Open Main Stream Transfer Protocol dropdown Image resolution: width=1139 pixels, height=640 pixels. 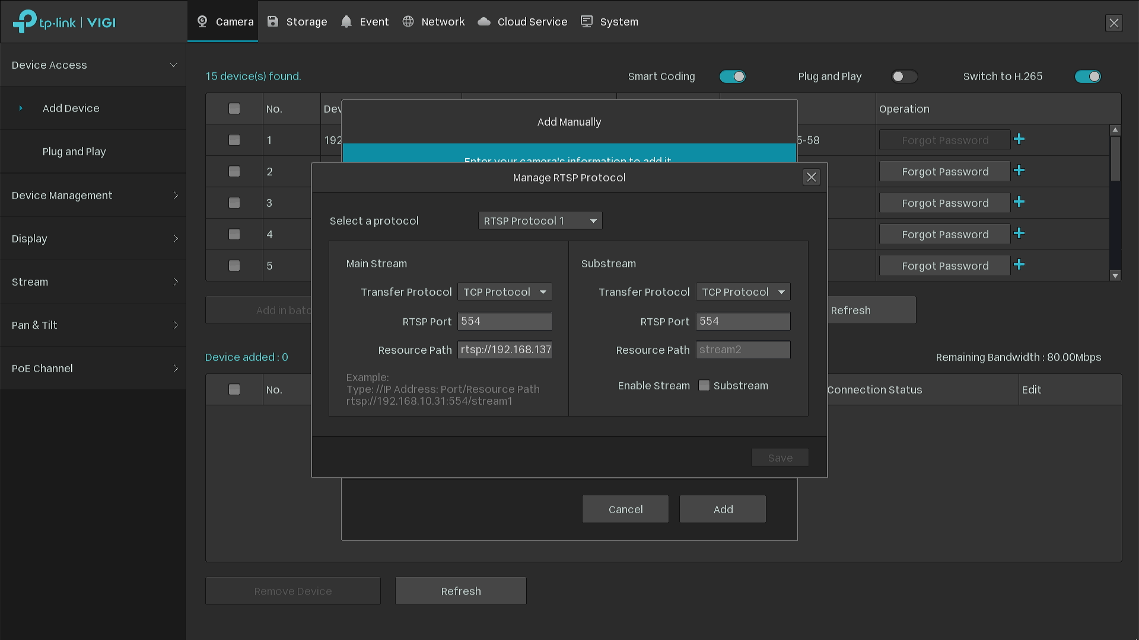(504, 292)
